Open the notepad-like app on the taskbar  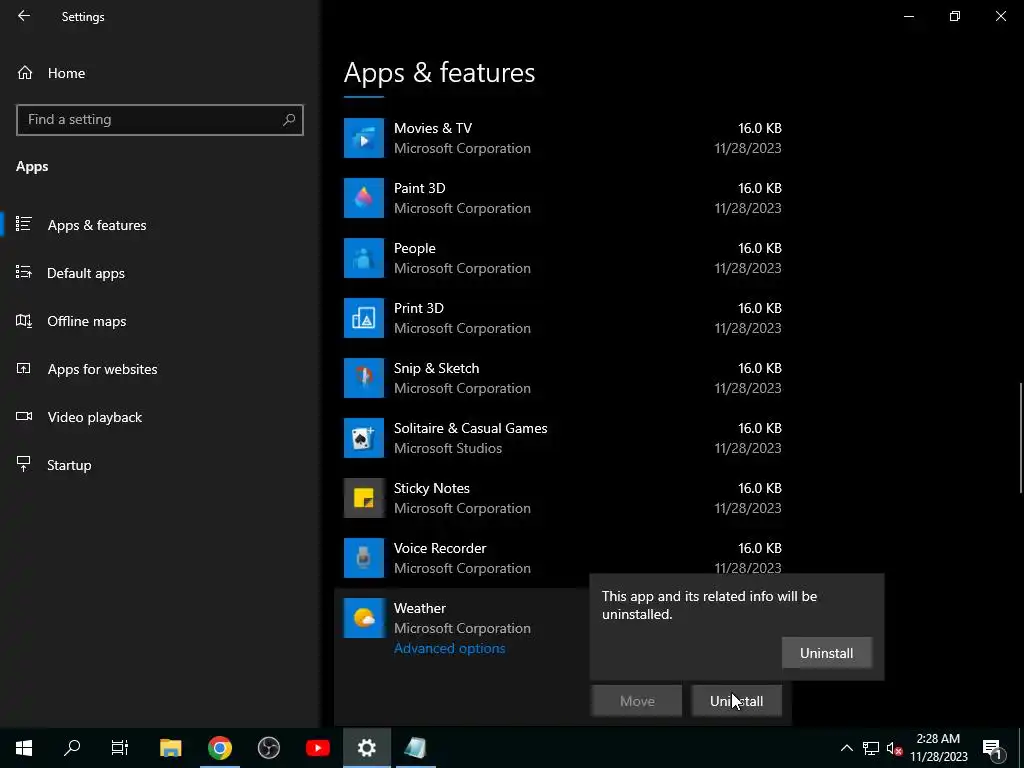point(415,748)
